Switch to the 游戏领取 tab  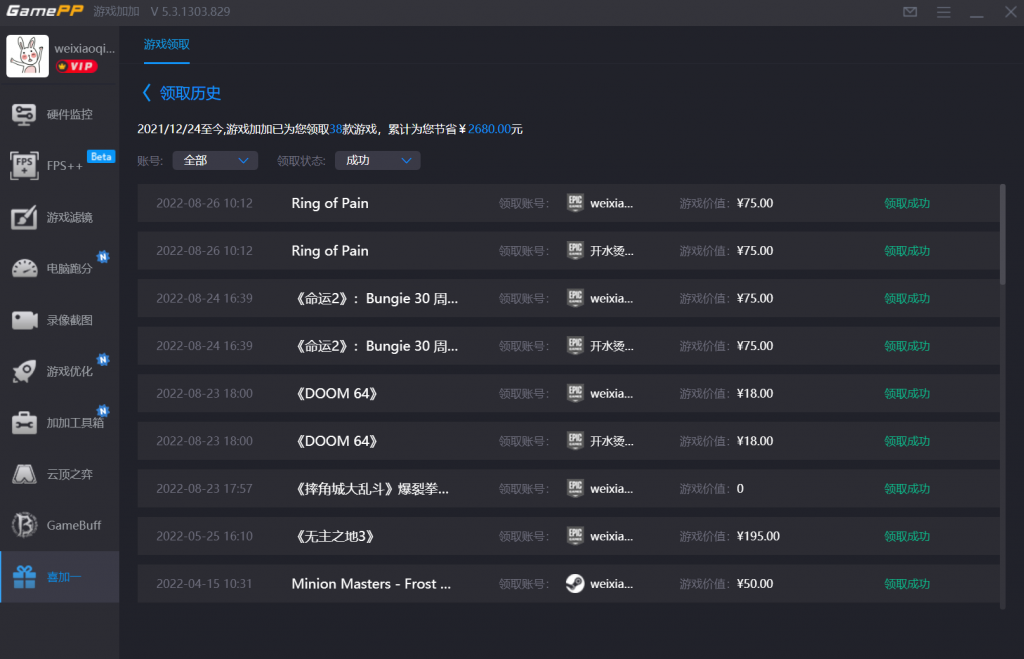(167, 44)
